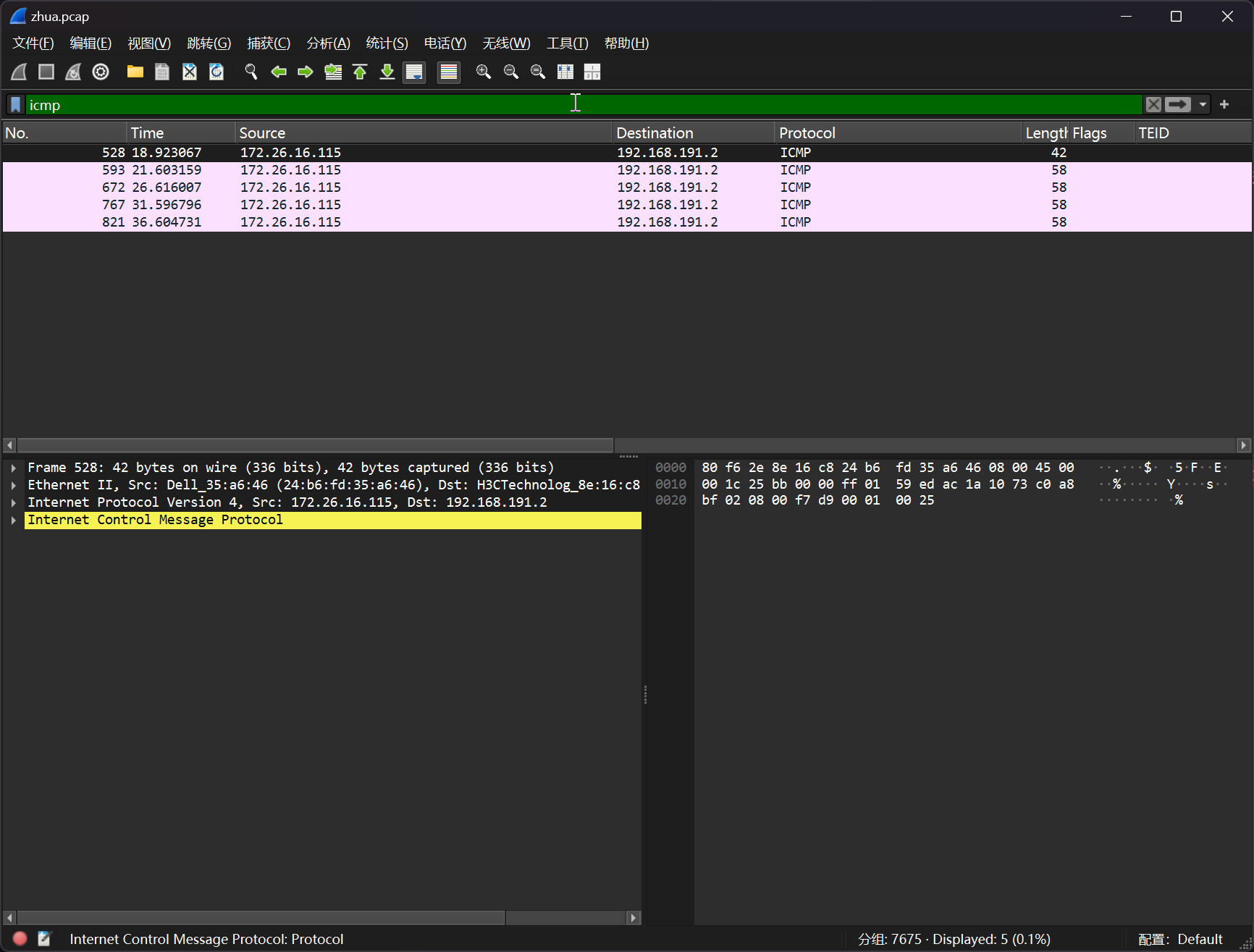Select packet number 593

(x=627, y=170)
